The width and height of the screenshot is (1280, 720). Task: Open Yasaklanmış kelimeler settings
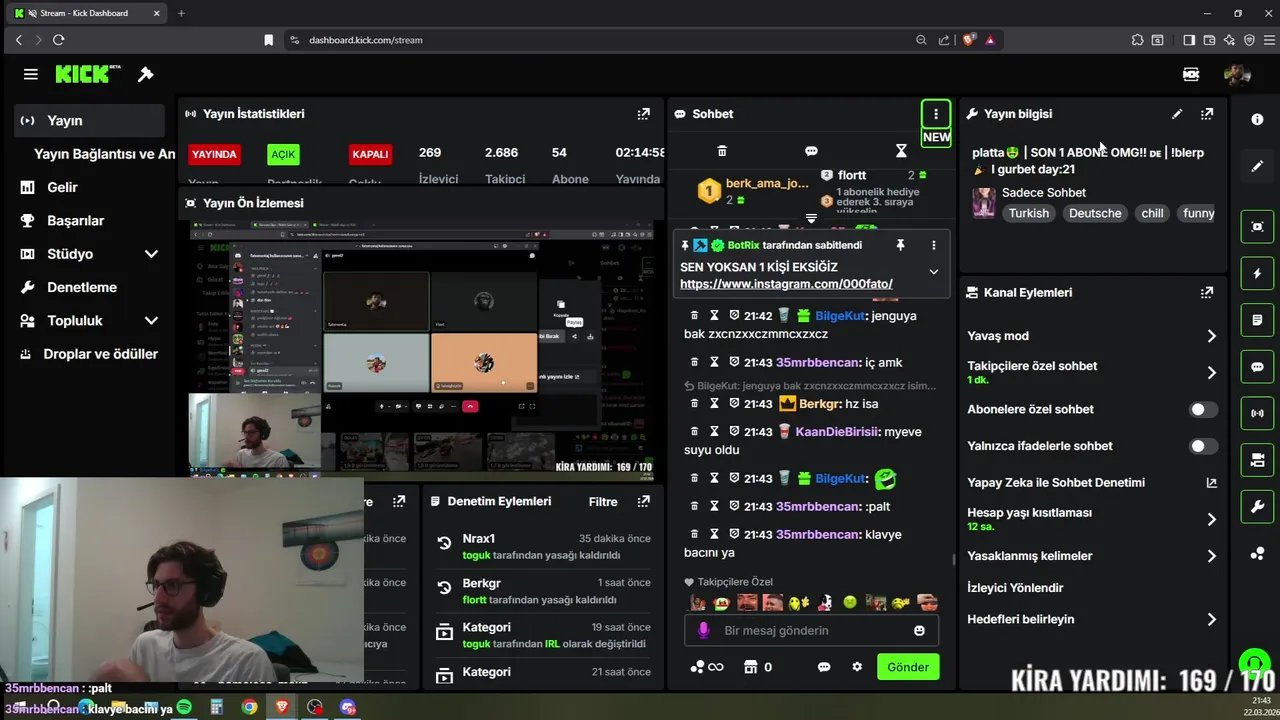click(x=1092, y=556)
